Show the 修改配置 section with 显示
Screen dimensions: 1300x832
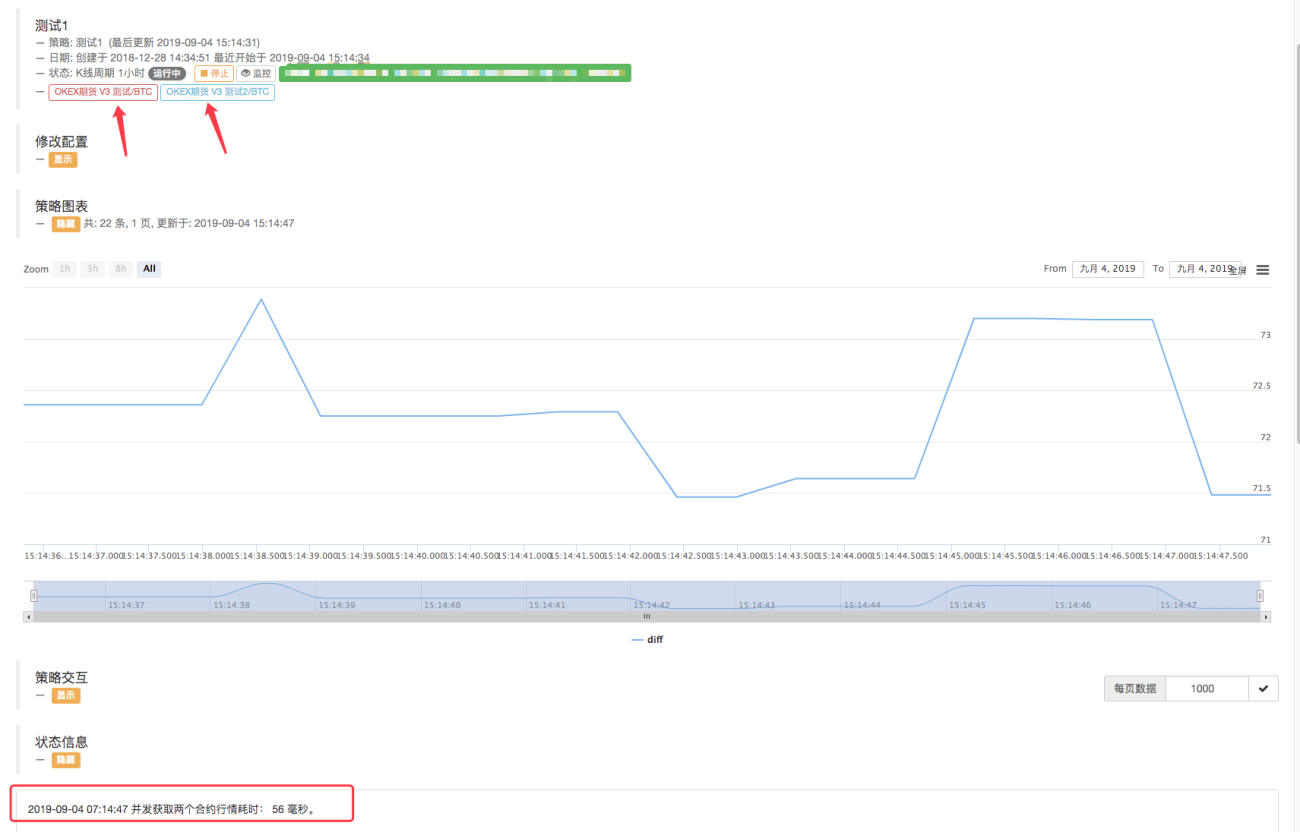63,159
